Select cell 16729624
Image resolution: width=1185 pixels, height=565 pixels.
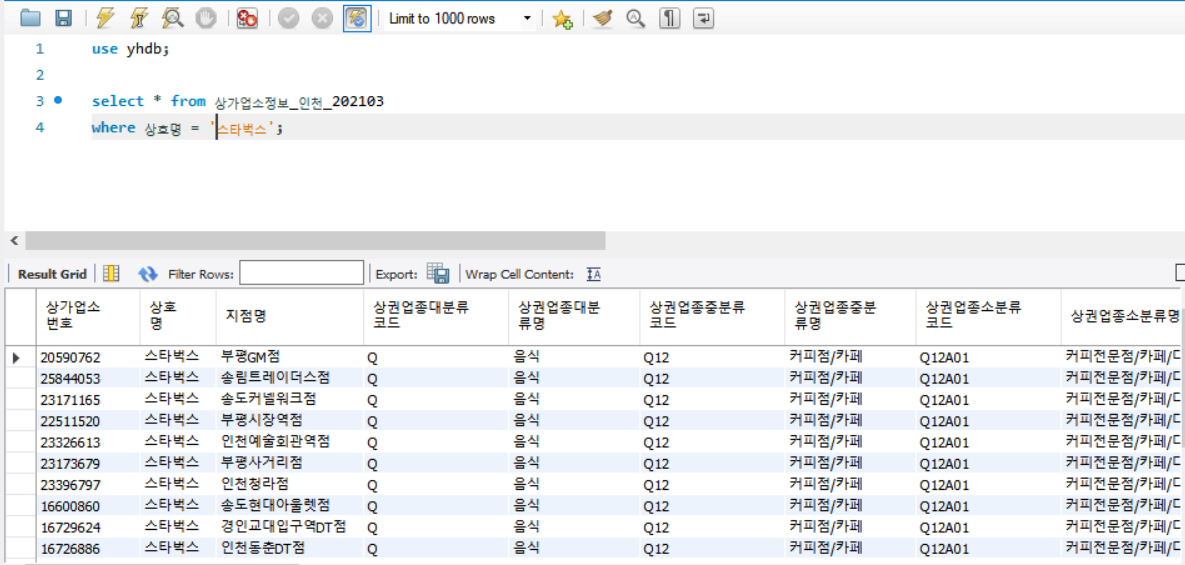point(87,526)
